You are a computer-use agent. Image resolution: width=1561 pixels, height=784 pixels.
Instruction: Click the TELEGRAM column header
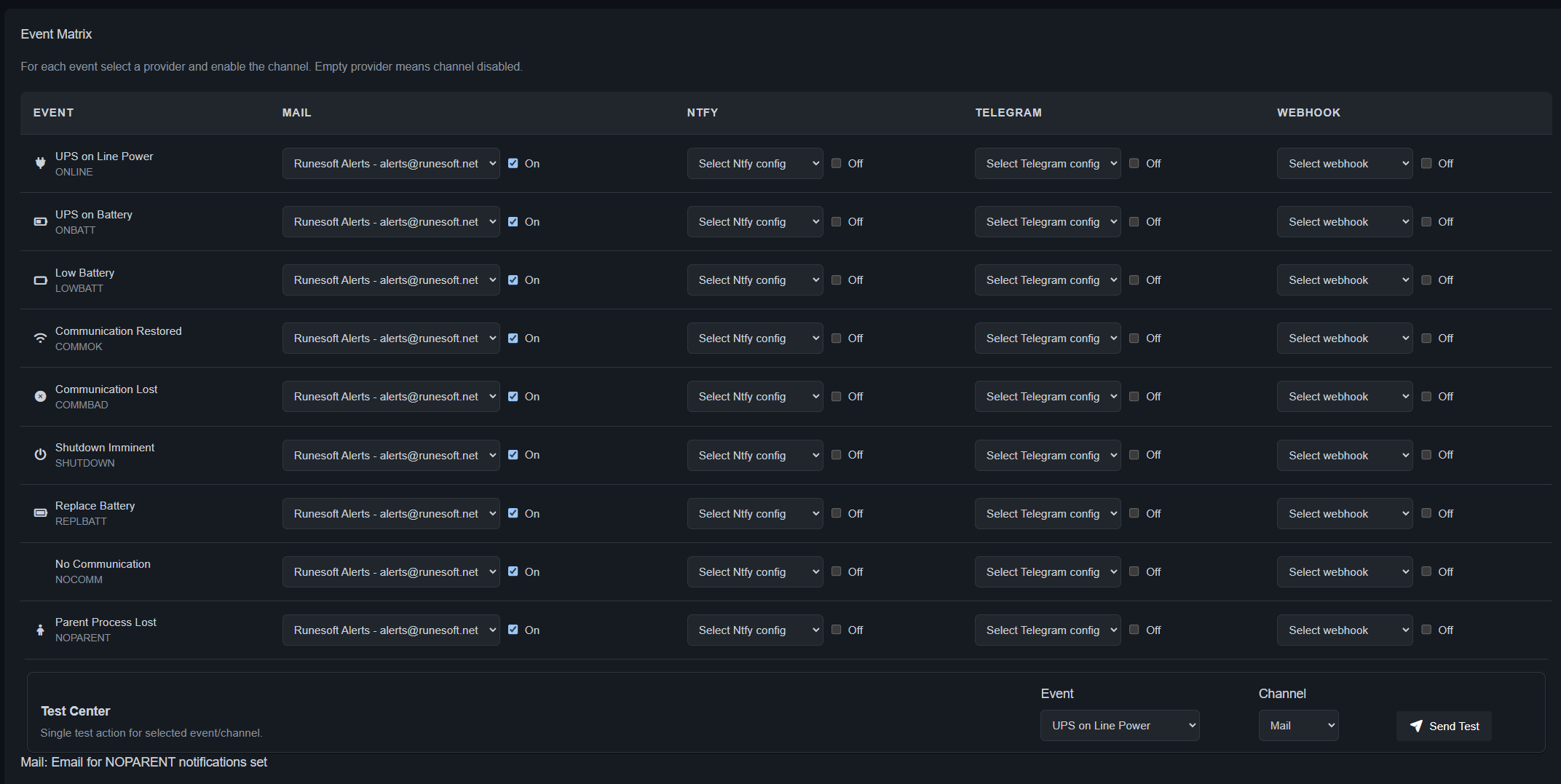pos(1008,113)
